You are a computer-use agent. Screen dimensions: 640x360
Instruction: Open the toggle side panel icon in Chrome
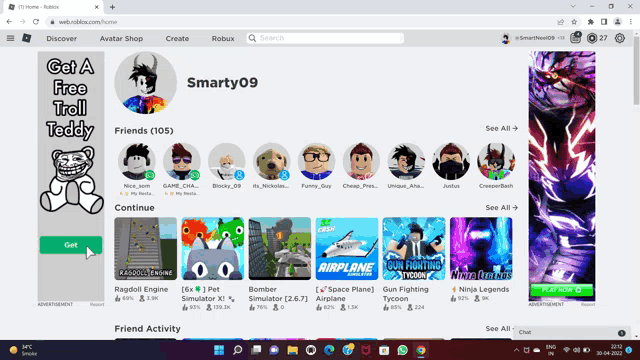pyautogui.click(x=604, y=22)
